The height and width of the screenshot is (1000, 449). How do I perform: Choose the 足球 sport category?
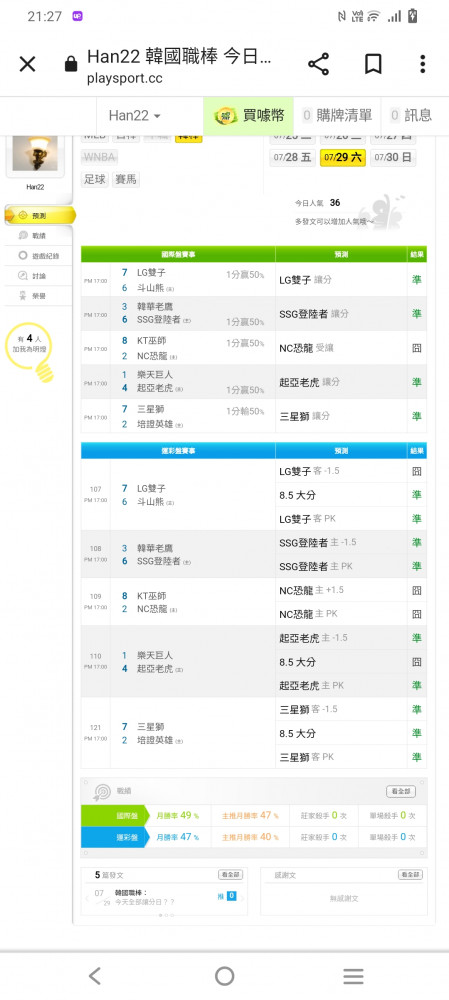[94, 179]
